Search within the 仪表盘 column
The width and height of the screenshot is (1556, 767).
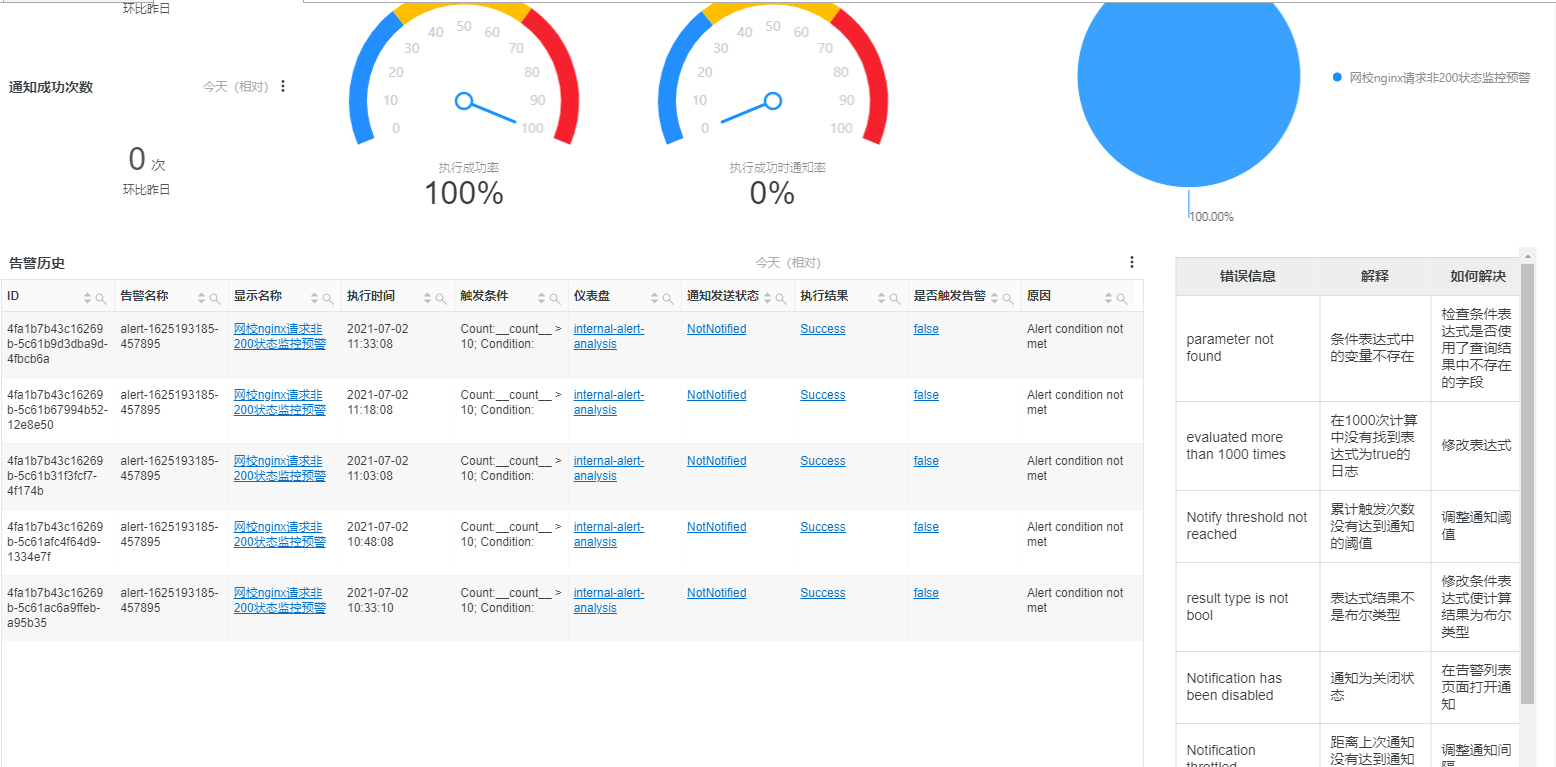click(668, 298)
